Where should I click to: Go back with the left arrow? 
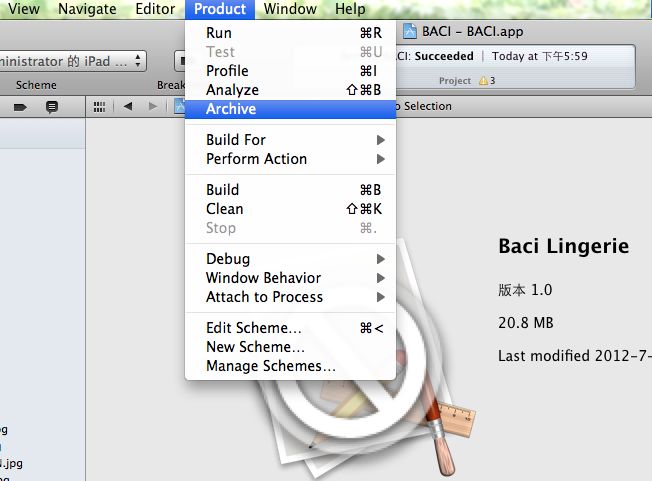(128, 106)
